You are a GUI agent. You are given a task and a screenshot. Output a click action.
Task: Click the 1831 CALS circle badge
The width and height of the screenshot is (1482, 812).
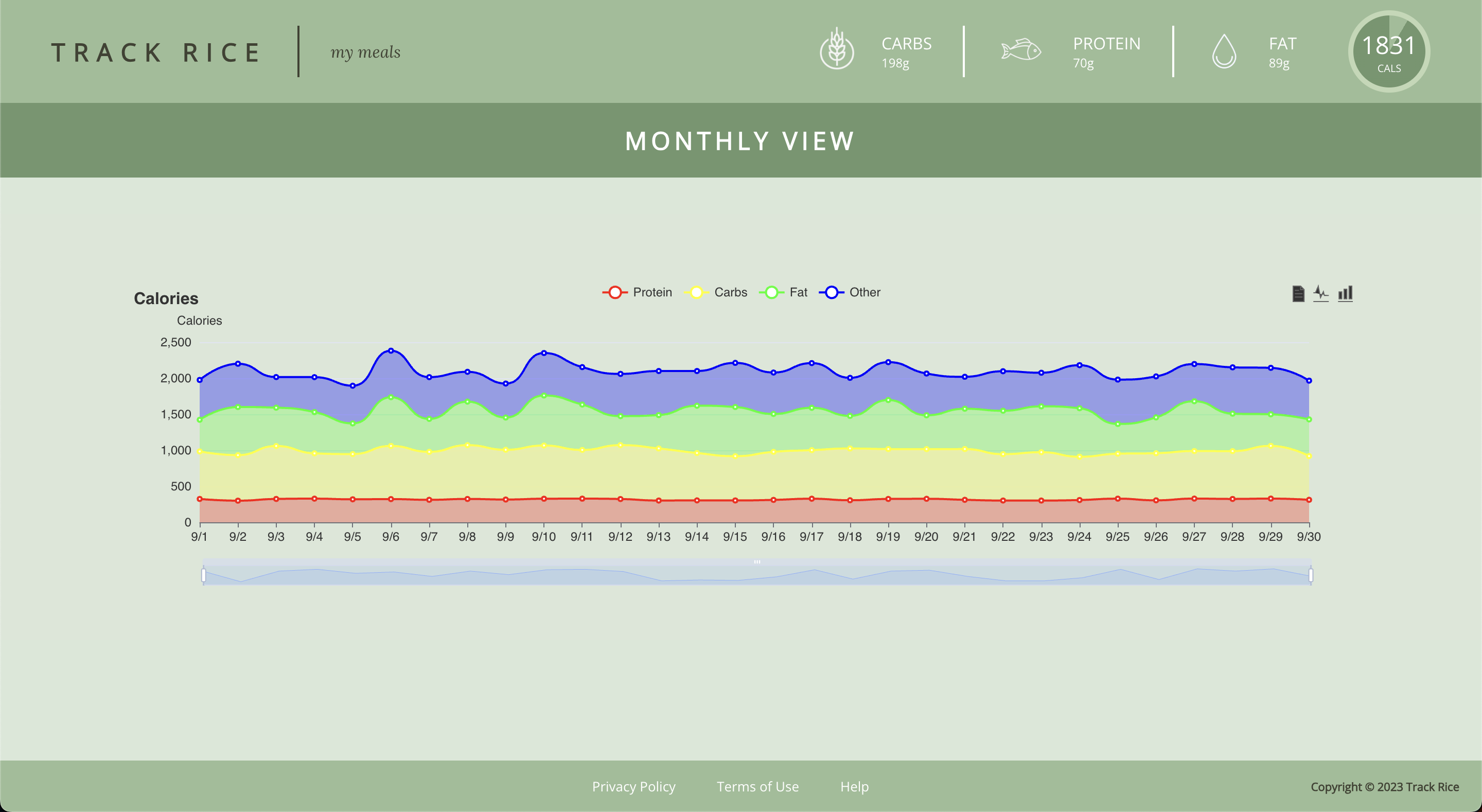tap(1389, 52)
